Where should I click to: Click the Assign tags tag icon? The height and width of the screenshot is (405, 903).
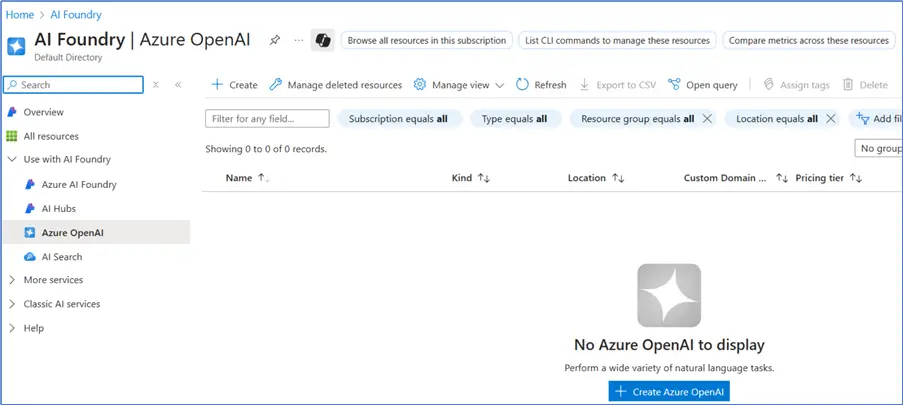tap(768, 85)
